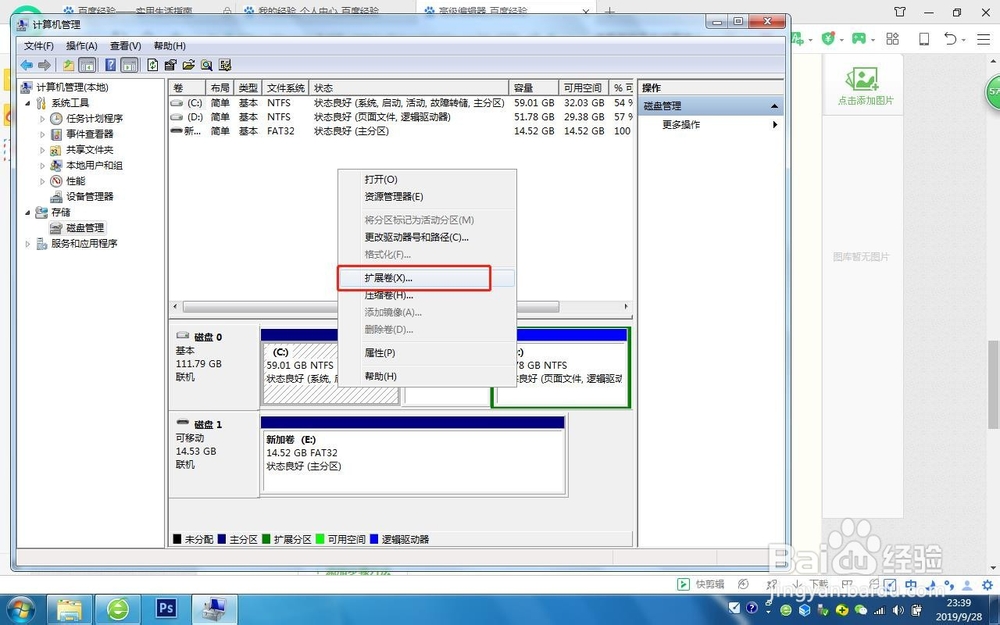Screen dimensions: 1000x625
Task: Click the volume speaker tray icon
Action: pos(899,610)
